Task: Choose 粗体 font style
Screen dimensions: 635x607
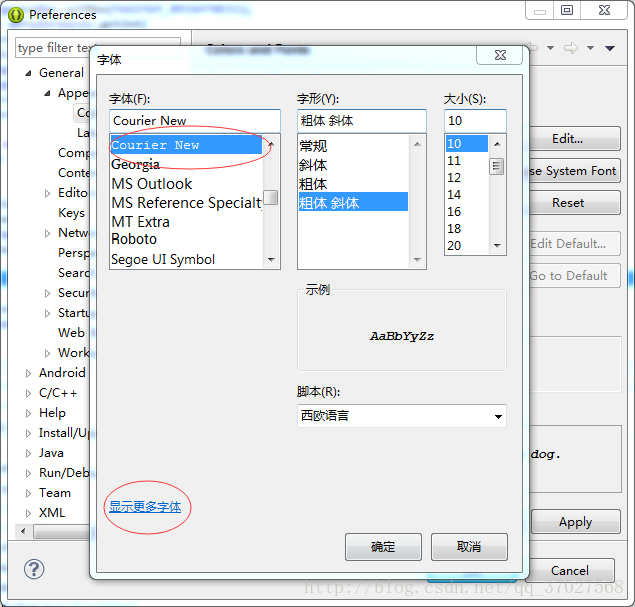Action: (x=353, y=184)
